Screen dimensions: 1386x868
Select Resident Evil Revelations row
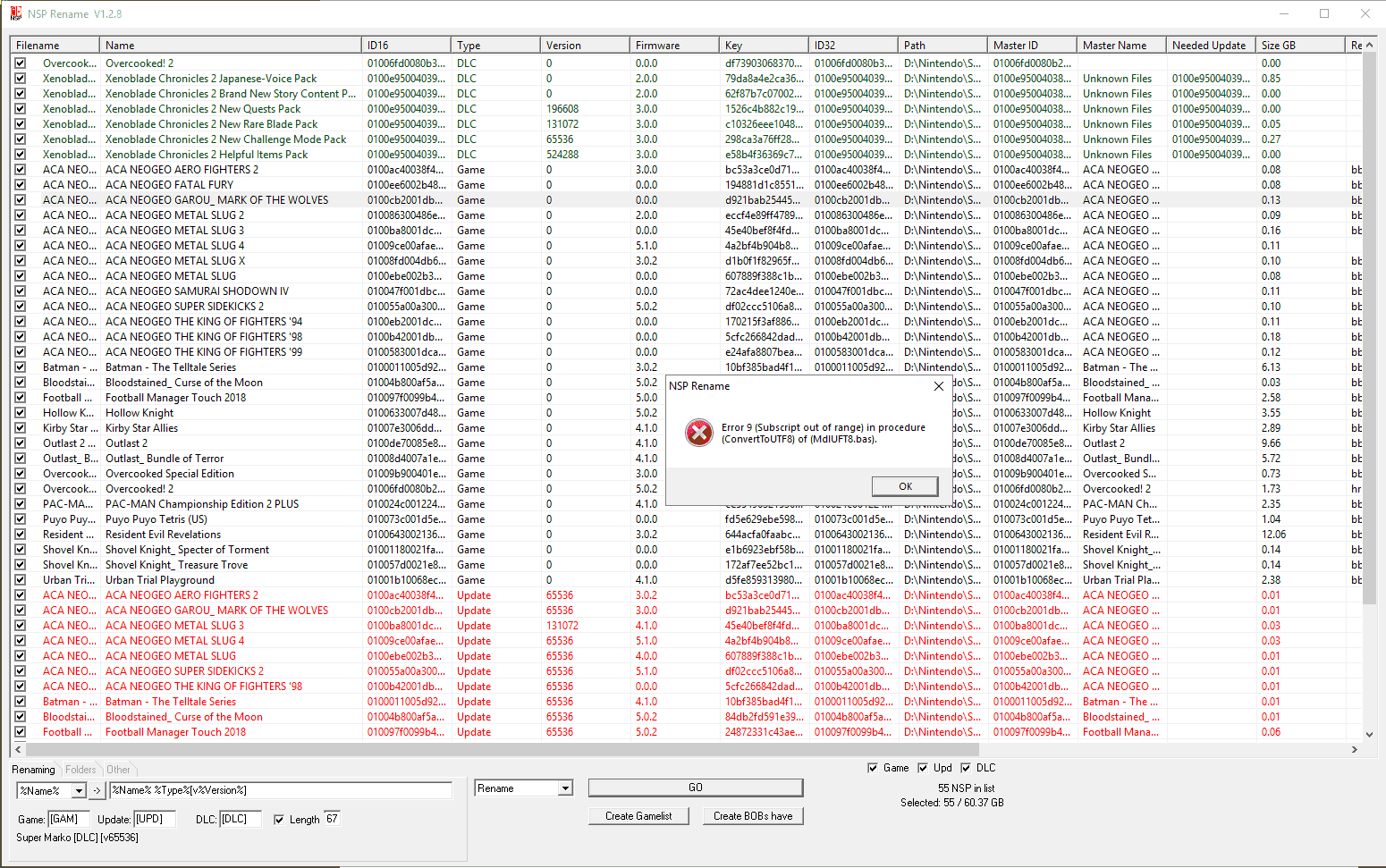[x=687, y=535]
